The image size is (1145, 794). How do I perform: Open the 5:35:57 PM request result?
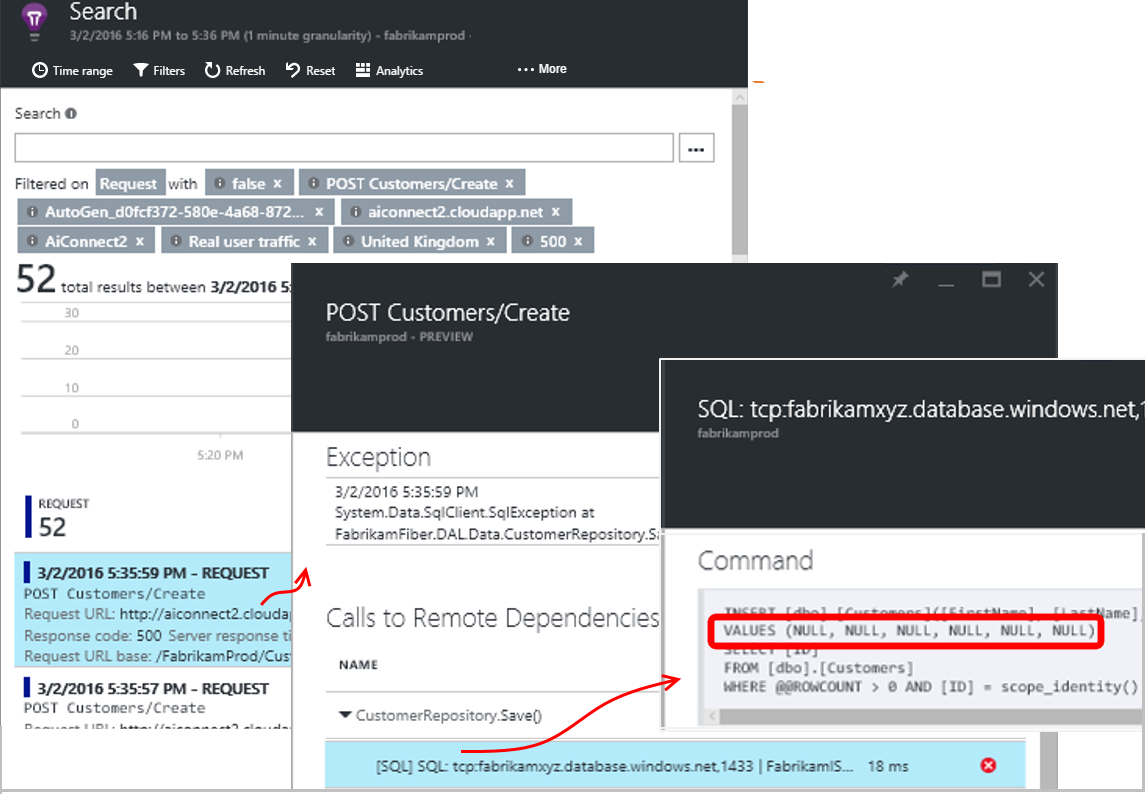[153, 700]
